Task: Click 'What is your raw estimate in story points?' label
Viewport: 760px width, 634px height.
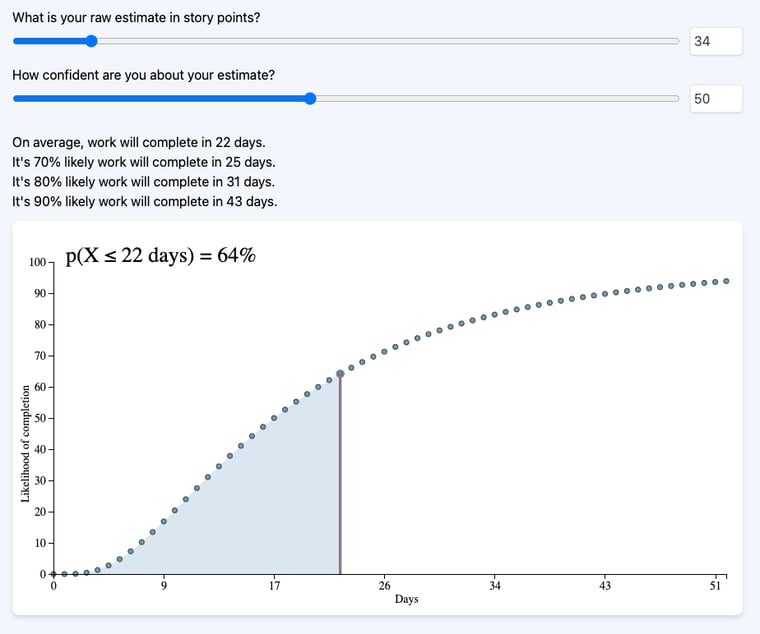Action: (x=136, y=18)
